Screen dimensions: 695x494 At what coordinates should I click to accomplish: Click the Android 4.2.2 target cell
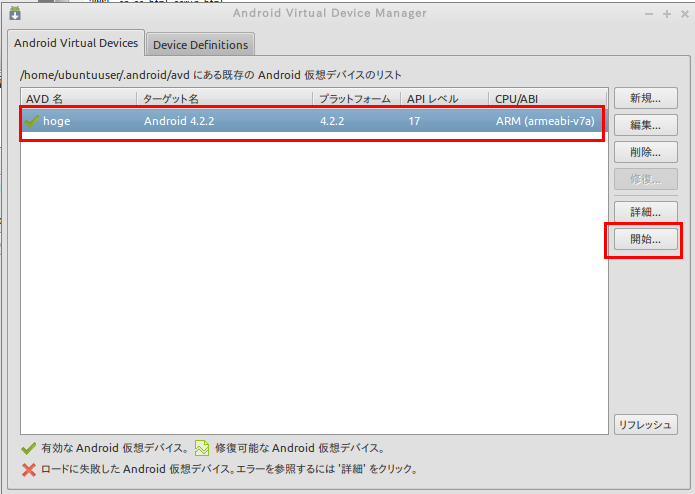pos(179,121)
